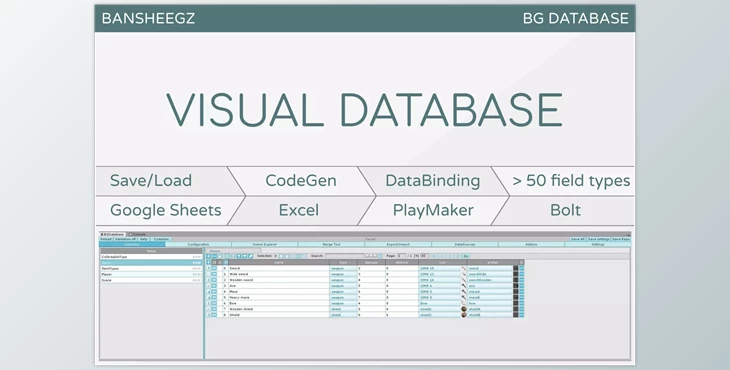730x370 pixels.
Task: Click the plus icon beside the table header
Action: [209, 262]
